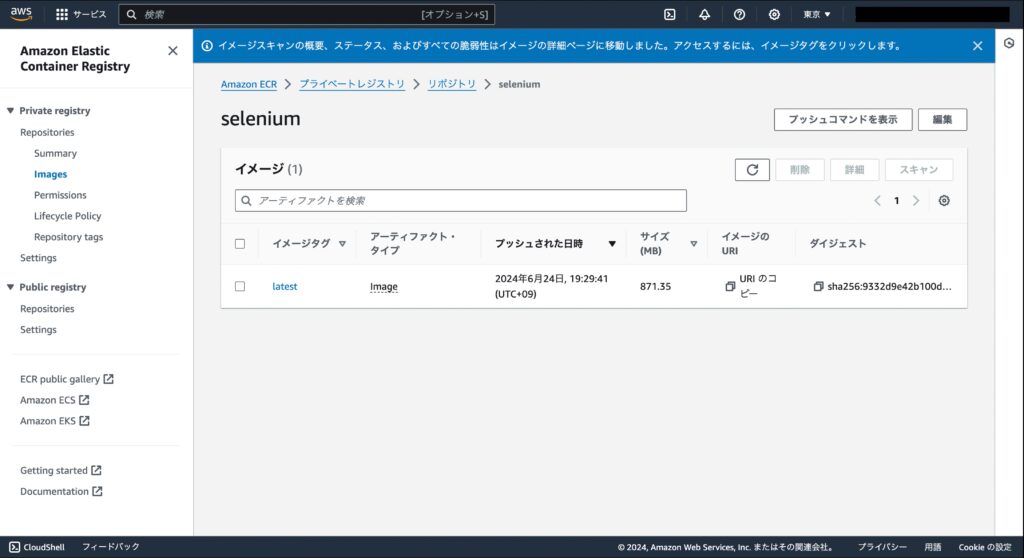
Task: Click the プッシュコマンドを表示 button
Action: 842,120
